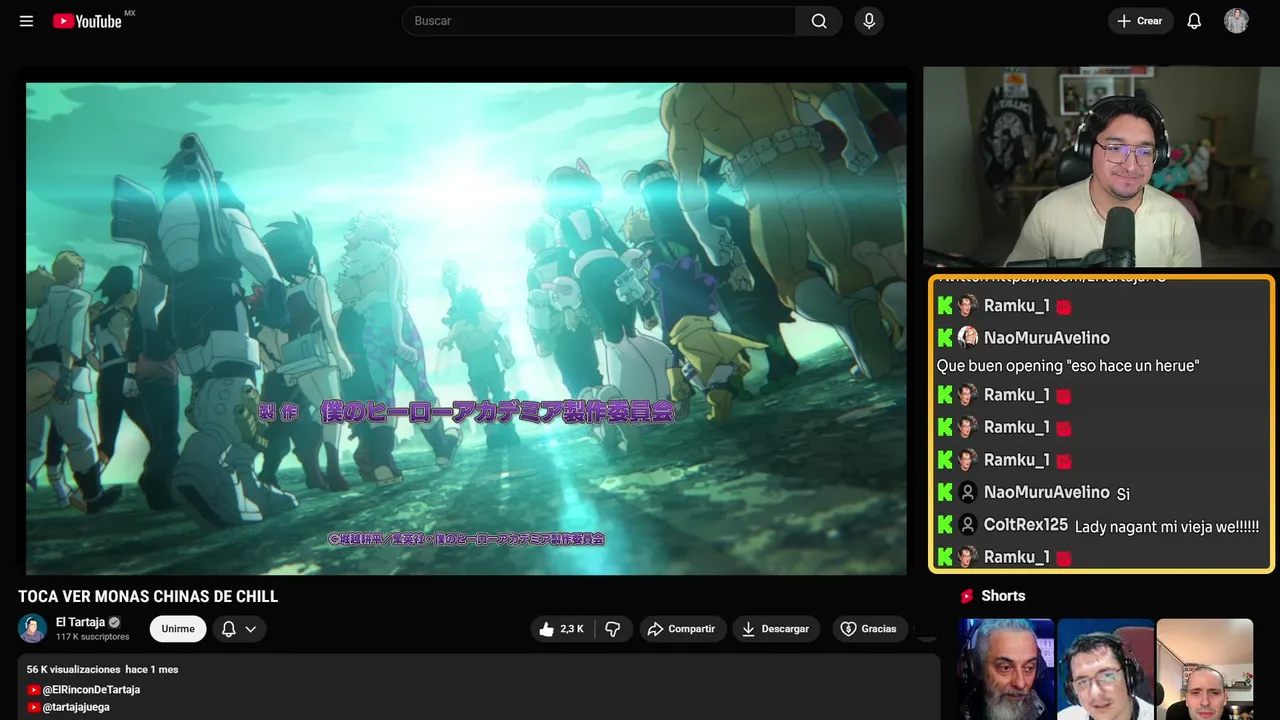
Task: Click the 'Que buen opening' chat message
Action: [1067, 366]
